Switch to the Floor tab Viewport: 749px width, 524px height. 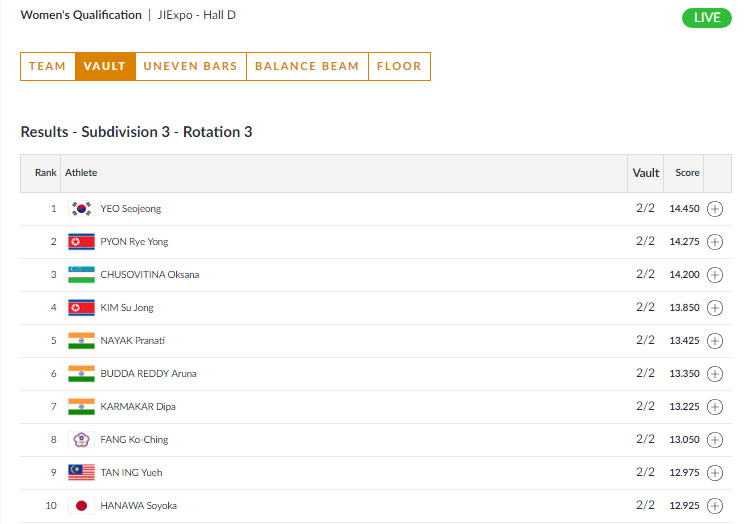[x=399, y=66]
